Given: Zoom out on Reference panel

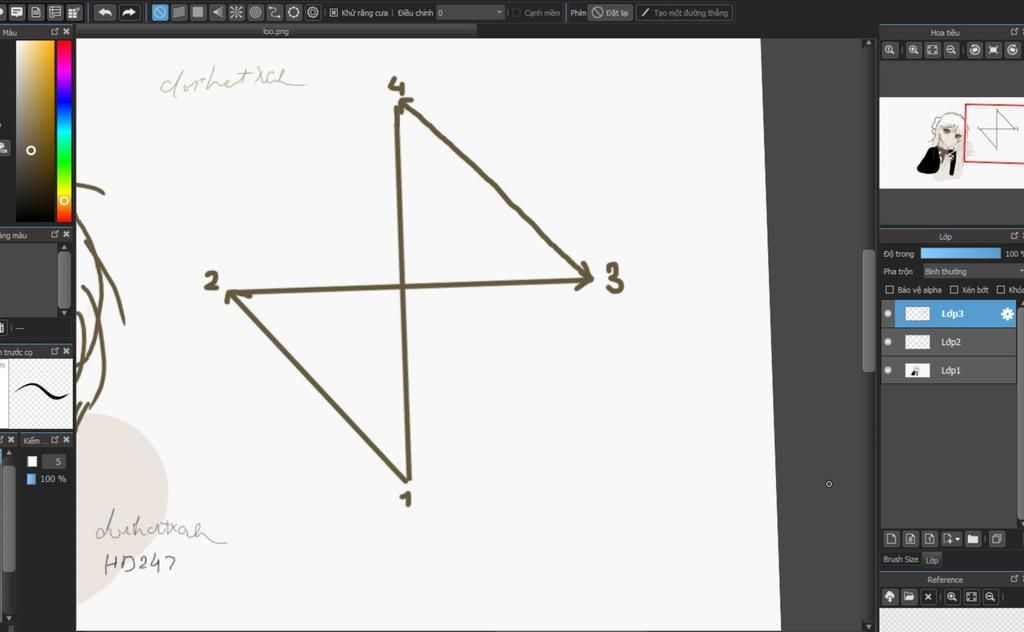Looking at the screenshot, I should point(990,597).
